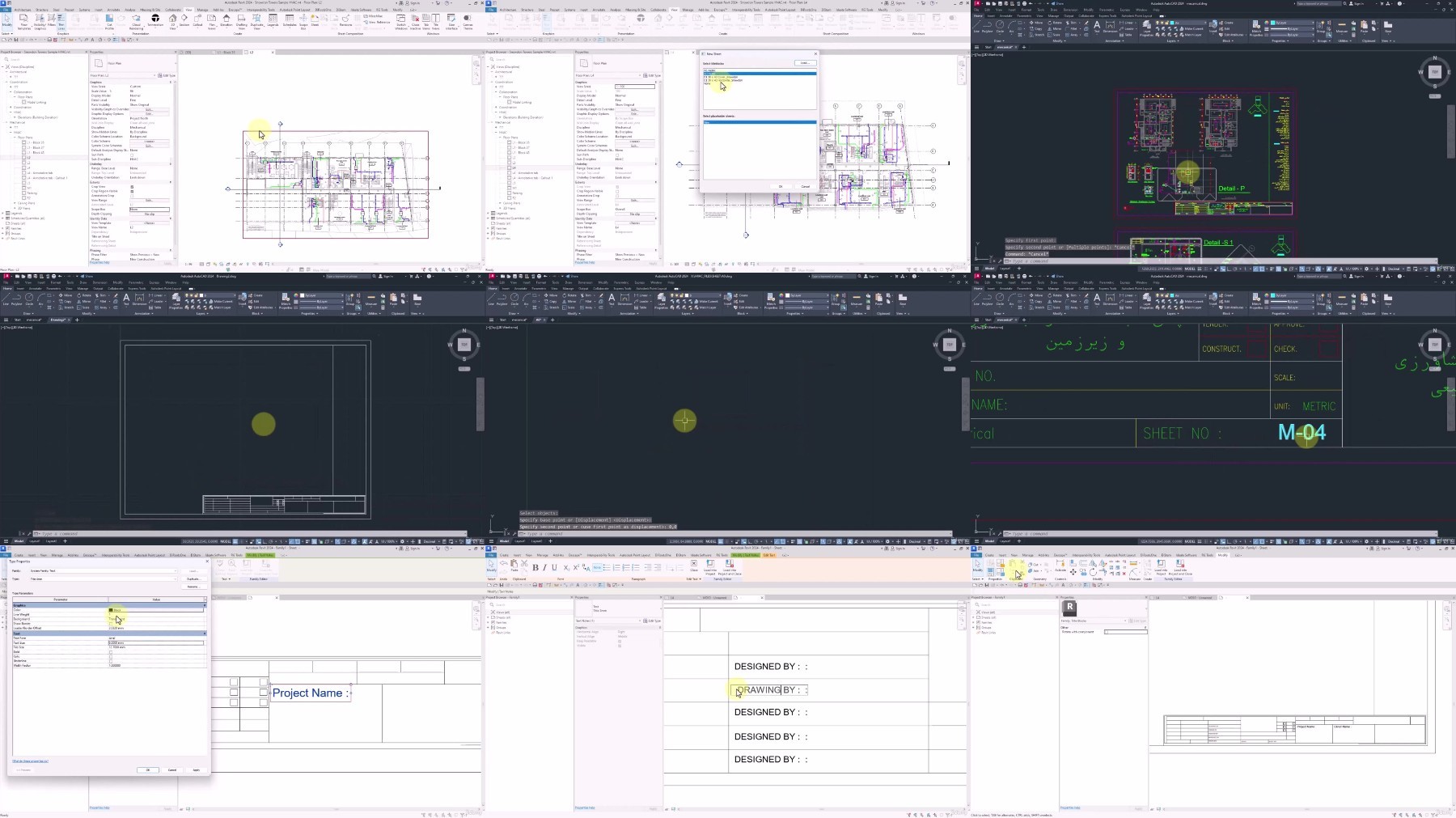Image resolution: width=1456 pixels, height=818 pixels.
Task: Click Close icon on Edit Text ribbon panel
Action: tap(694, 566)
